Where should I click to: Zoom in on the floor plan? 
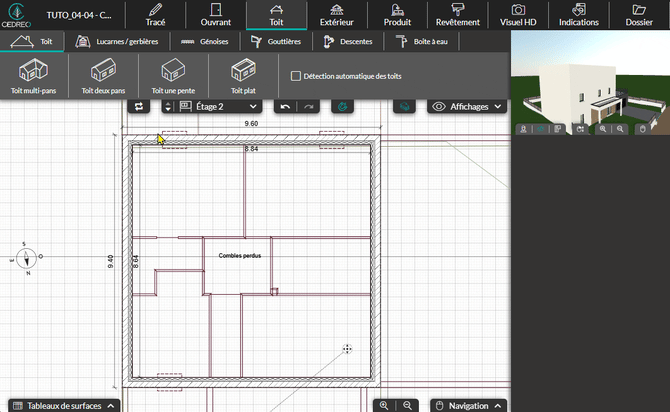click(385, 405)
